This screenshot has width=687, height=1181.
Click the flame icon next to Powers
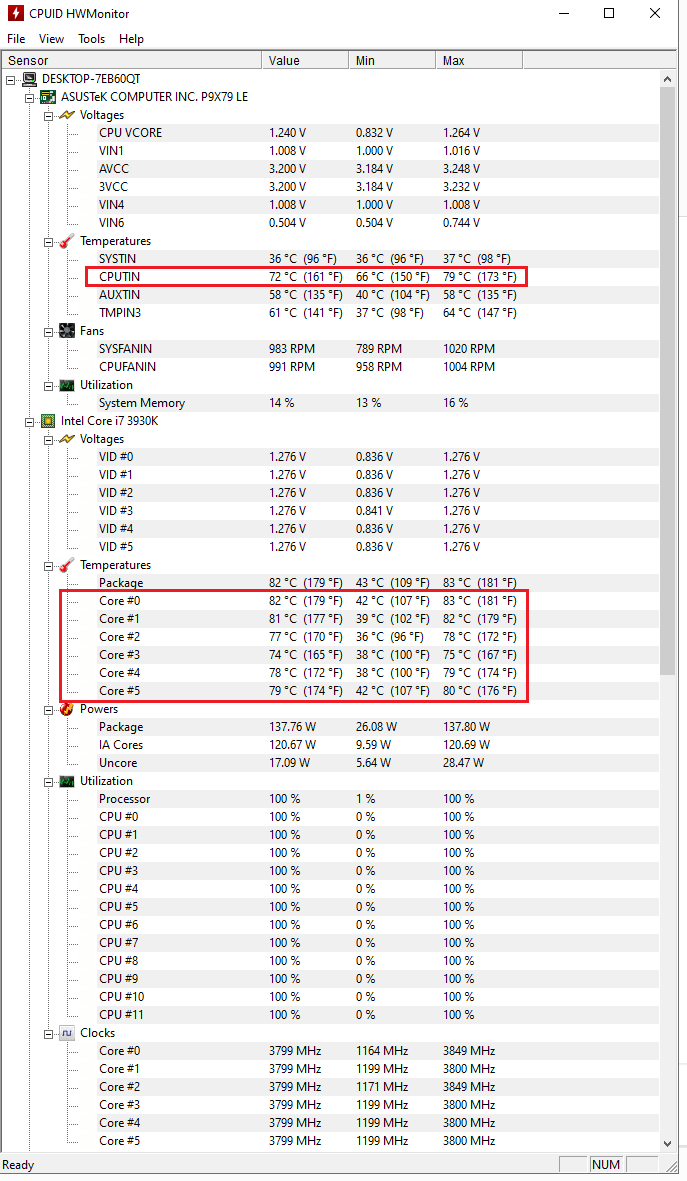[x=67, y=709]
